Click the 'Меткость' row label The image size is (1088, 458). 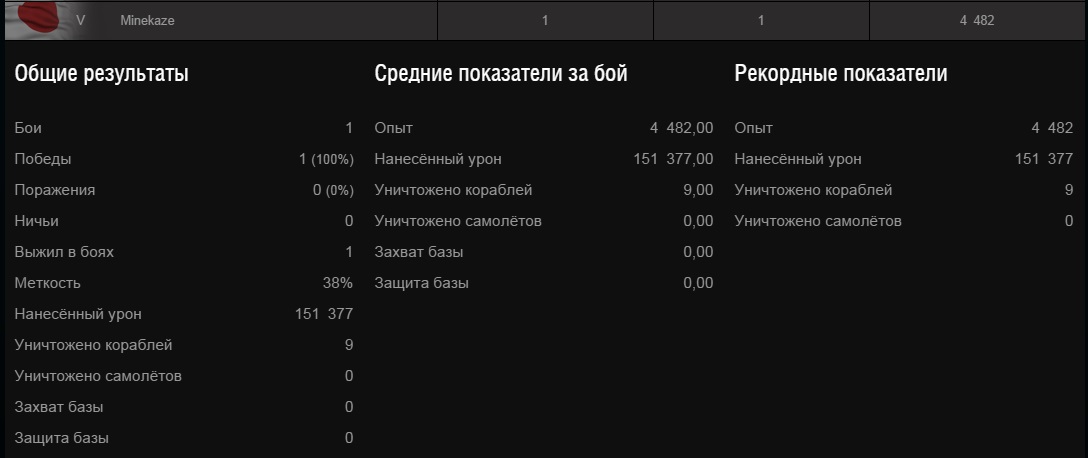(x=47, y=283)
